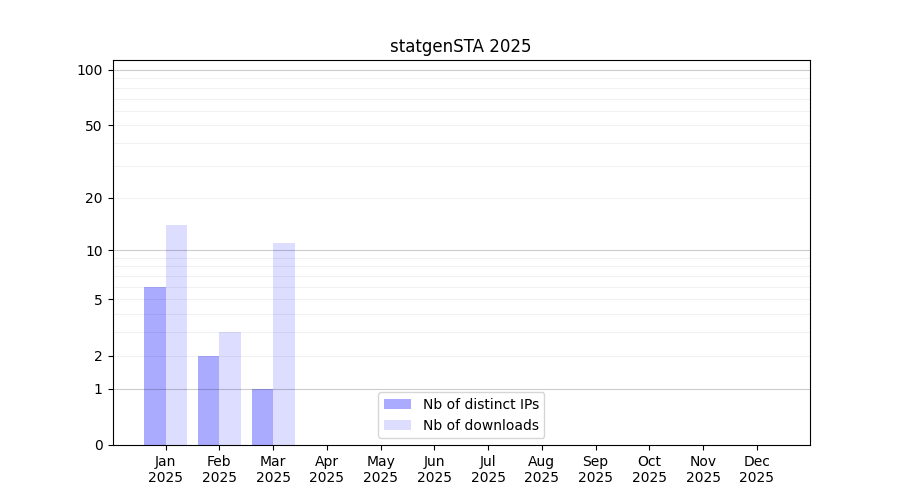Screen dimensions: 900x500
Task: Pick the February downloads bar
Action: tap(230, 388)
